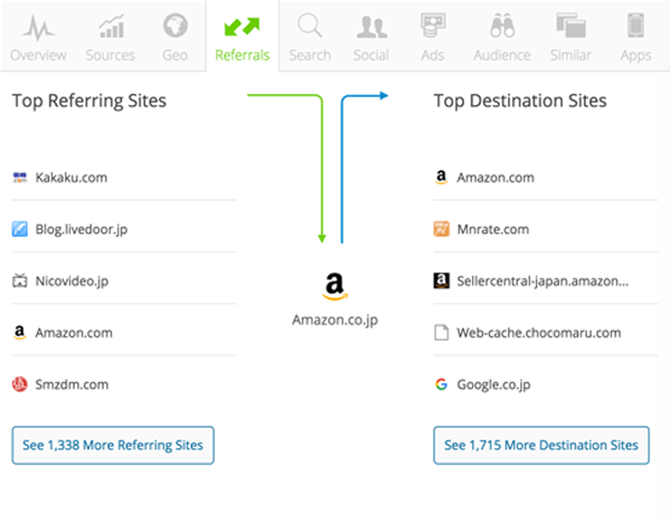The image size is (670, 523).
Task: Expand See 1,338 More Referring Sites
Action: click(113, 445)
